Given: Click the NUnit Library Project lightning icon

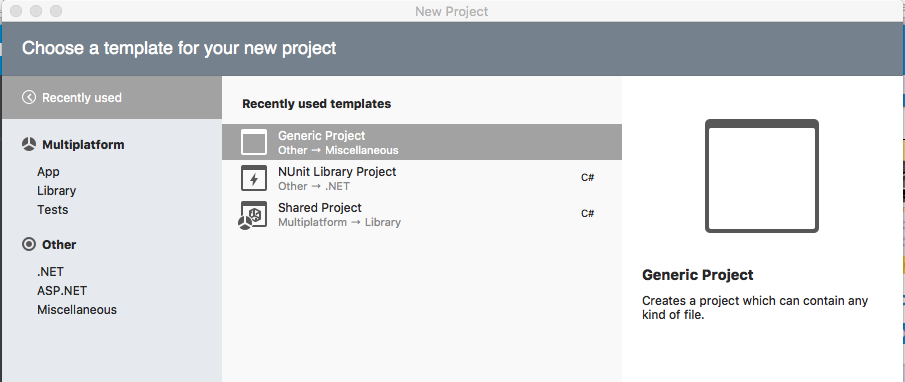Looking at the screenshot, I should (254, 178).
